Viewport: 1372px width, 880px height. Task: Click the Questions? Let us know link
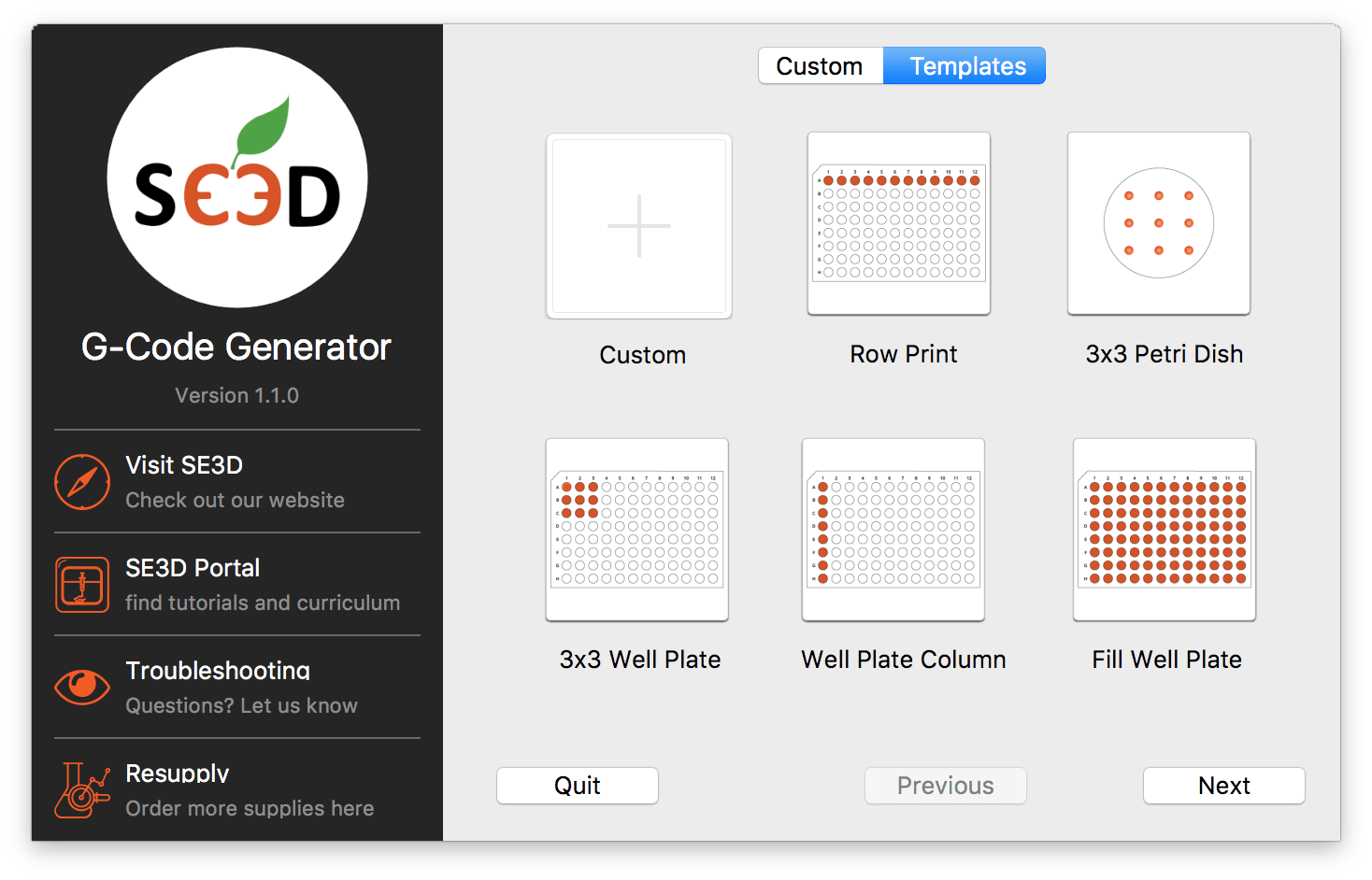(x=241, y=705)
